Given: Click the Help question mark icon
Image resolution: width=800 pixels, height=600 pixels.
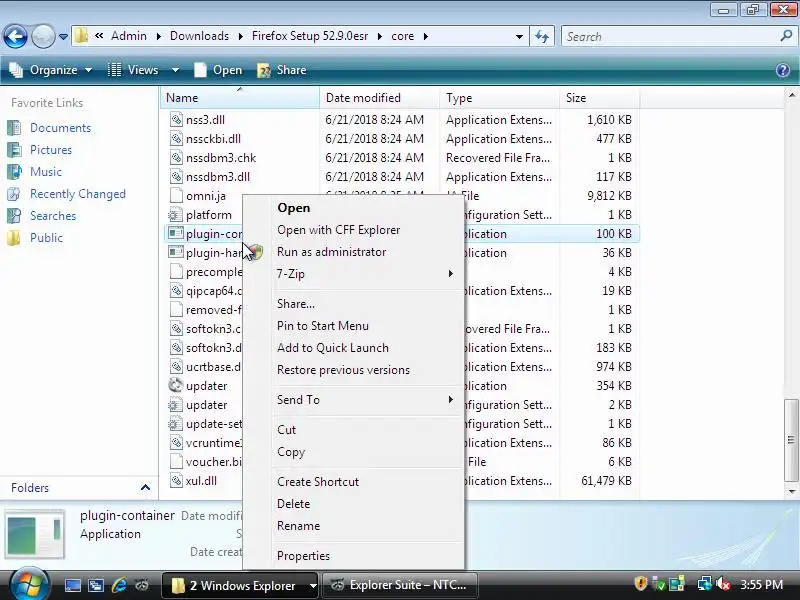Looking at the screenshot, I should click(x=783, y=70).
